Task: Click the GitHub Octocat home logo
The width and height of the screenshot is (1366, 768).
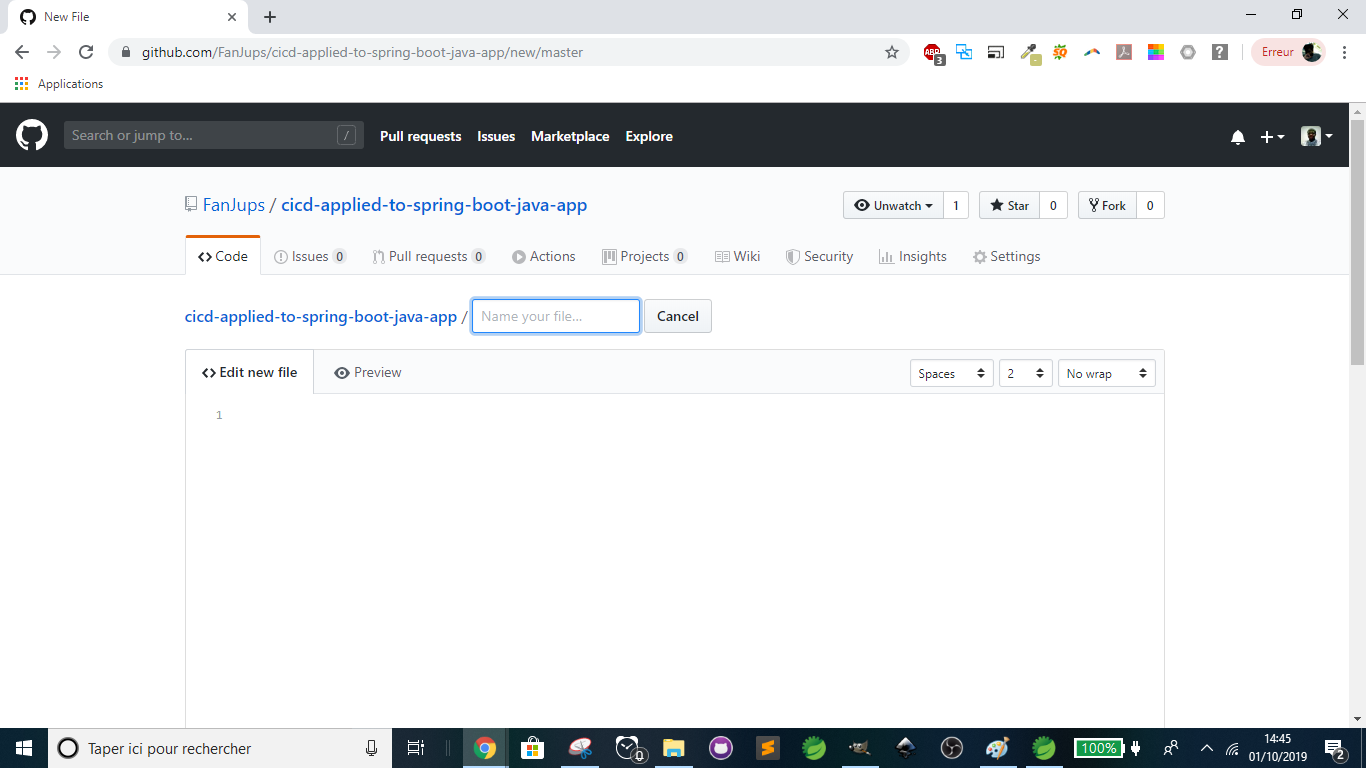Action: pos(32,135)
